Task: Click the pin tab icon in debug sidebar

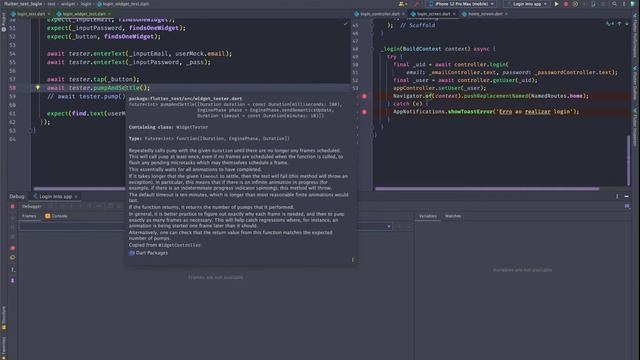Action: coord(13,280)
